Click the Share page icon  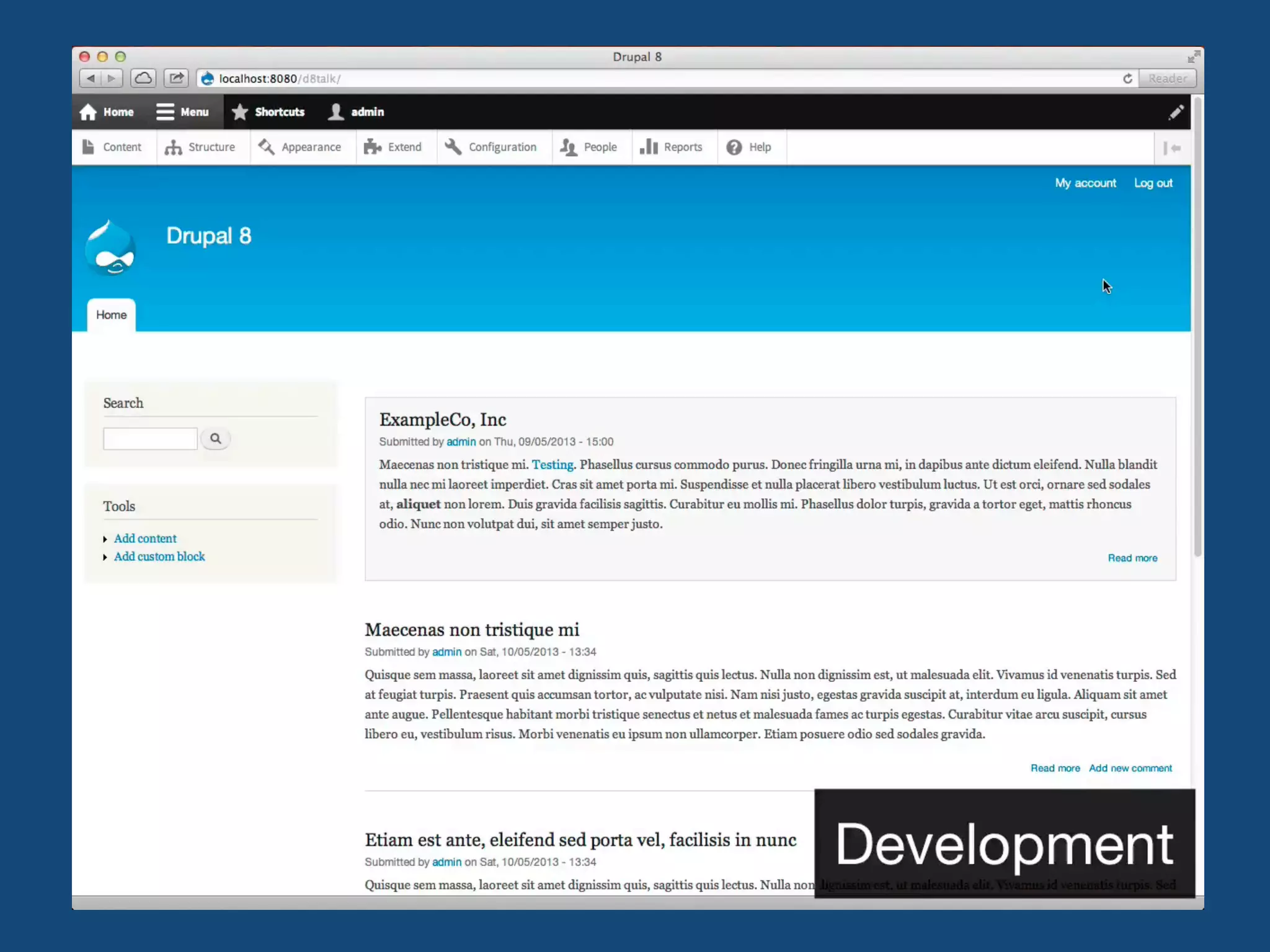176,79
